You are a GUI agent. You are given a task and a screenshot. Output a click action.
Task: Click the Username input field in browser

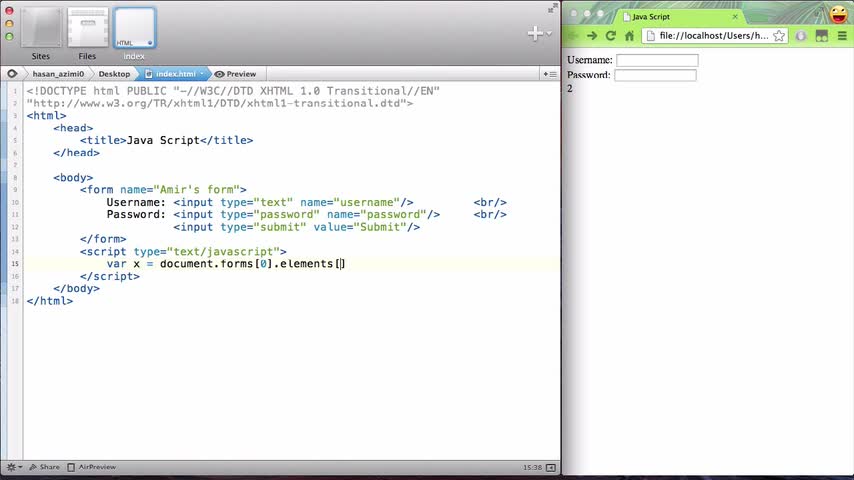[657, 60]
